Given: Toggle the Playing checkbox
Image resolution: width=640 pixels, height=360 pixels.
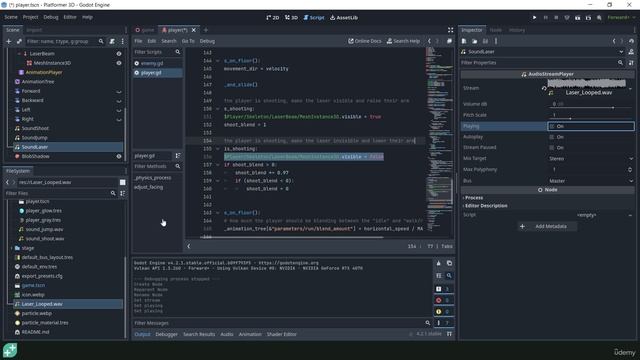Looking at the screenshot, I should coord(552,126).
